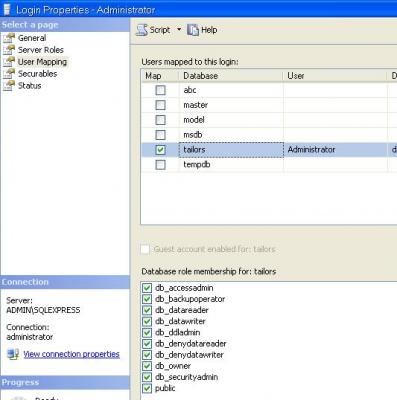The width and height of the screenshot is (397, 400).
Task: Click the ADMIN\SQLEXPRESS server name
Action: (x=43, y=310)
